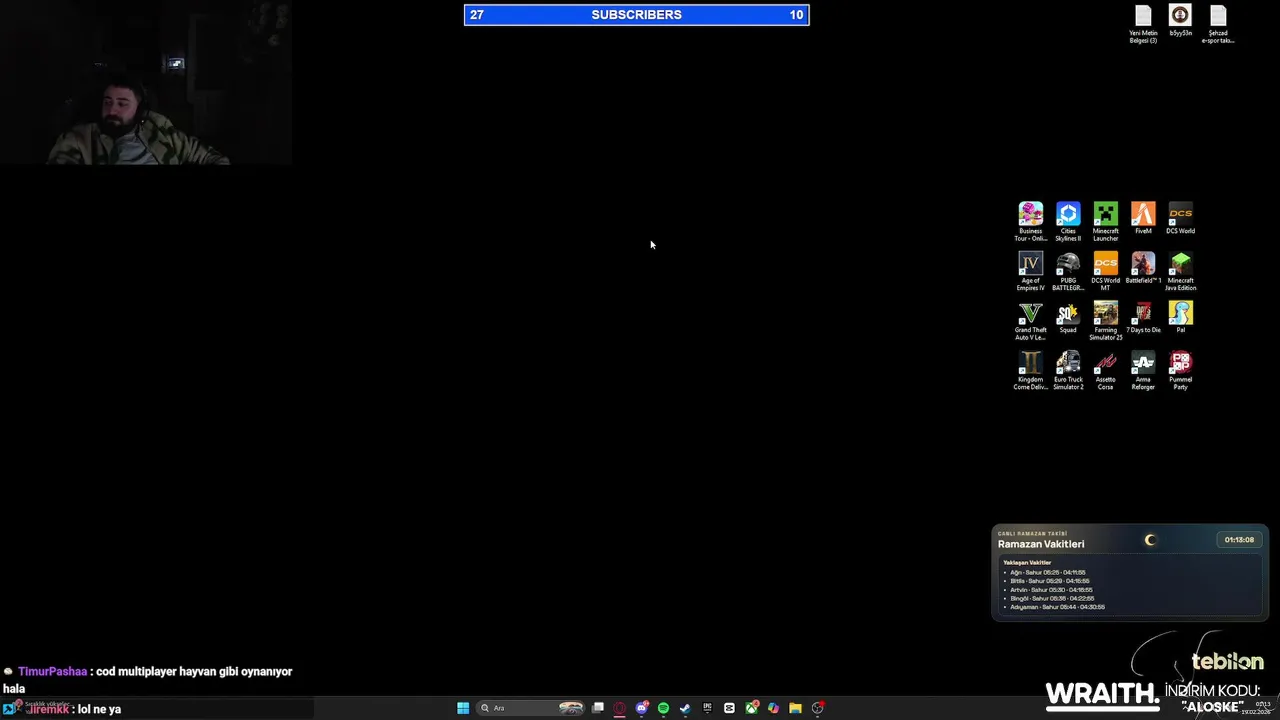Click the Bitlis Sahur time row

[x=1049, y=581]
